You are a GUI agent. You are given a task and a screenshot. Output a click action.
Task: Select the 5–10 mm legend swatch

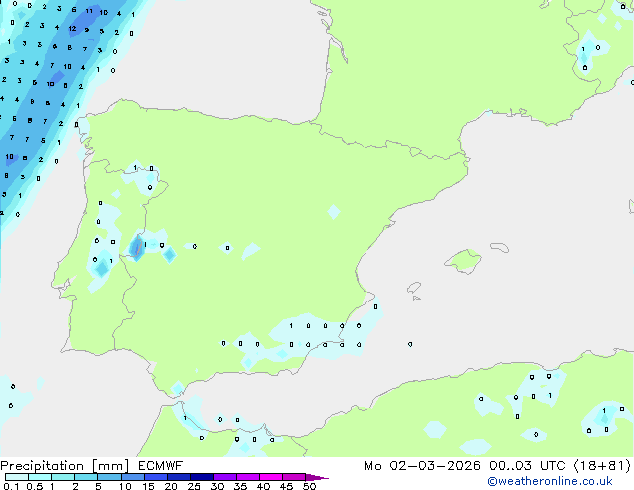click(x=109, y=477)
